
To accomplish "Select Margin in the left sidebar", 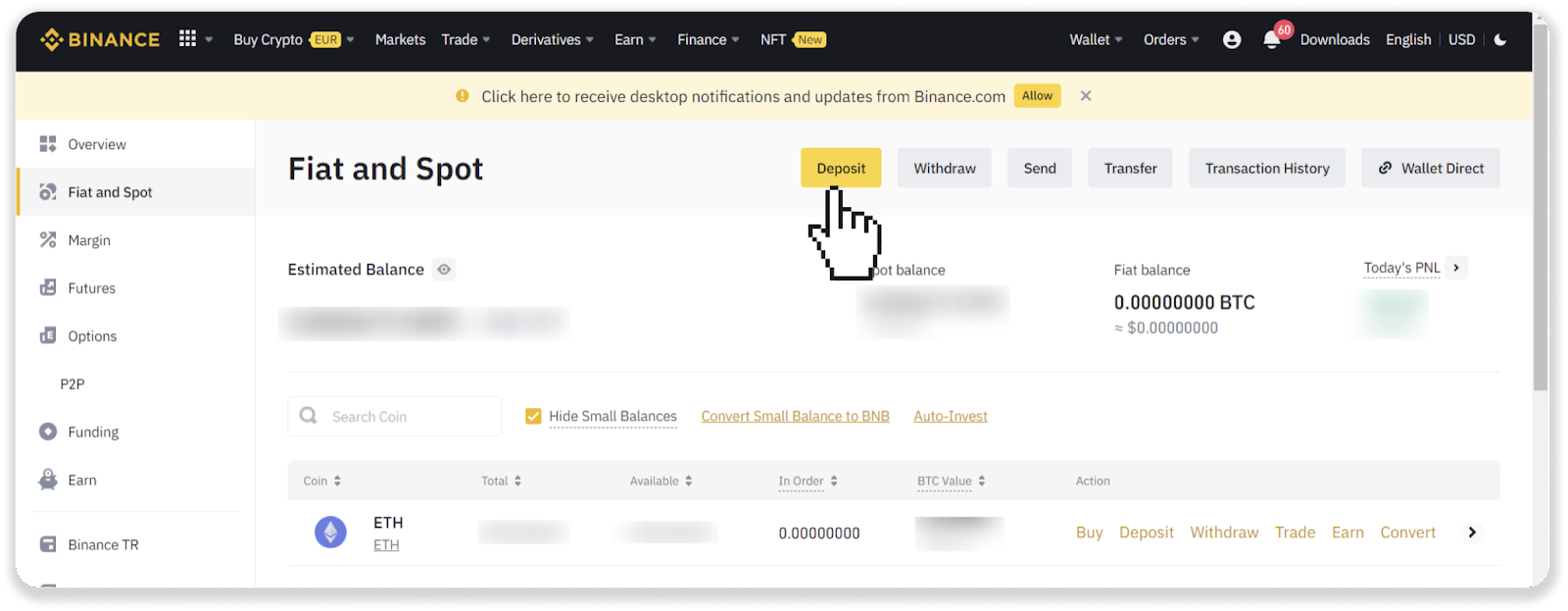I will (x=89, y=240).
